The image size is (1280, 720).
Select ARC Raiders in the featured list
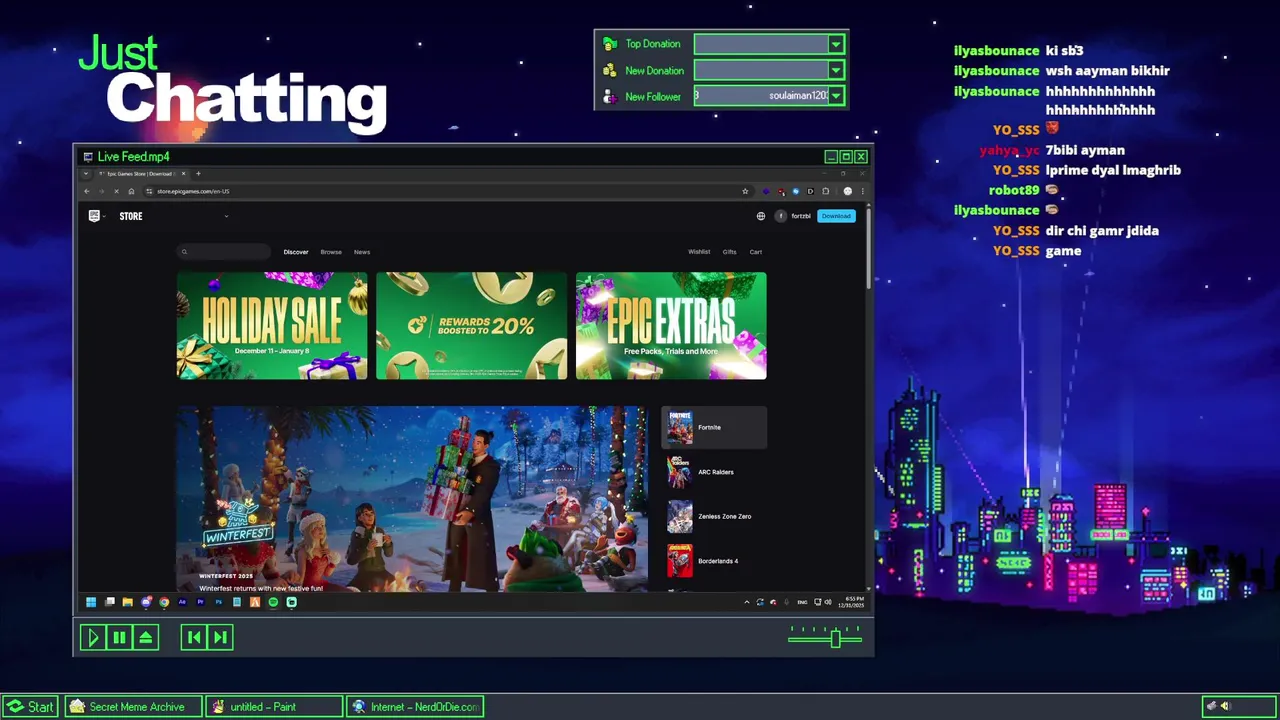tap(714, 472)
